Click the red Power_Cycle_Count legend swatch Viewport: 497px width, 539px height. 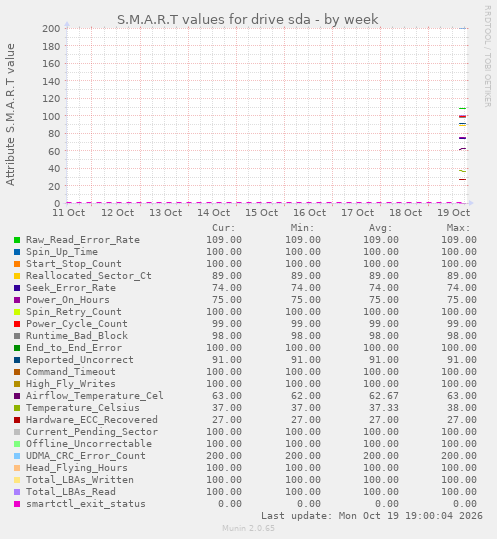pos(17,324)
